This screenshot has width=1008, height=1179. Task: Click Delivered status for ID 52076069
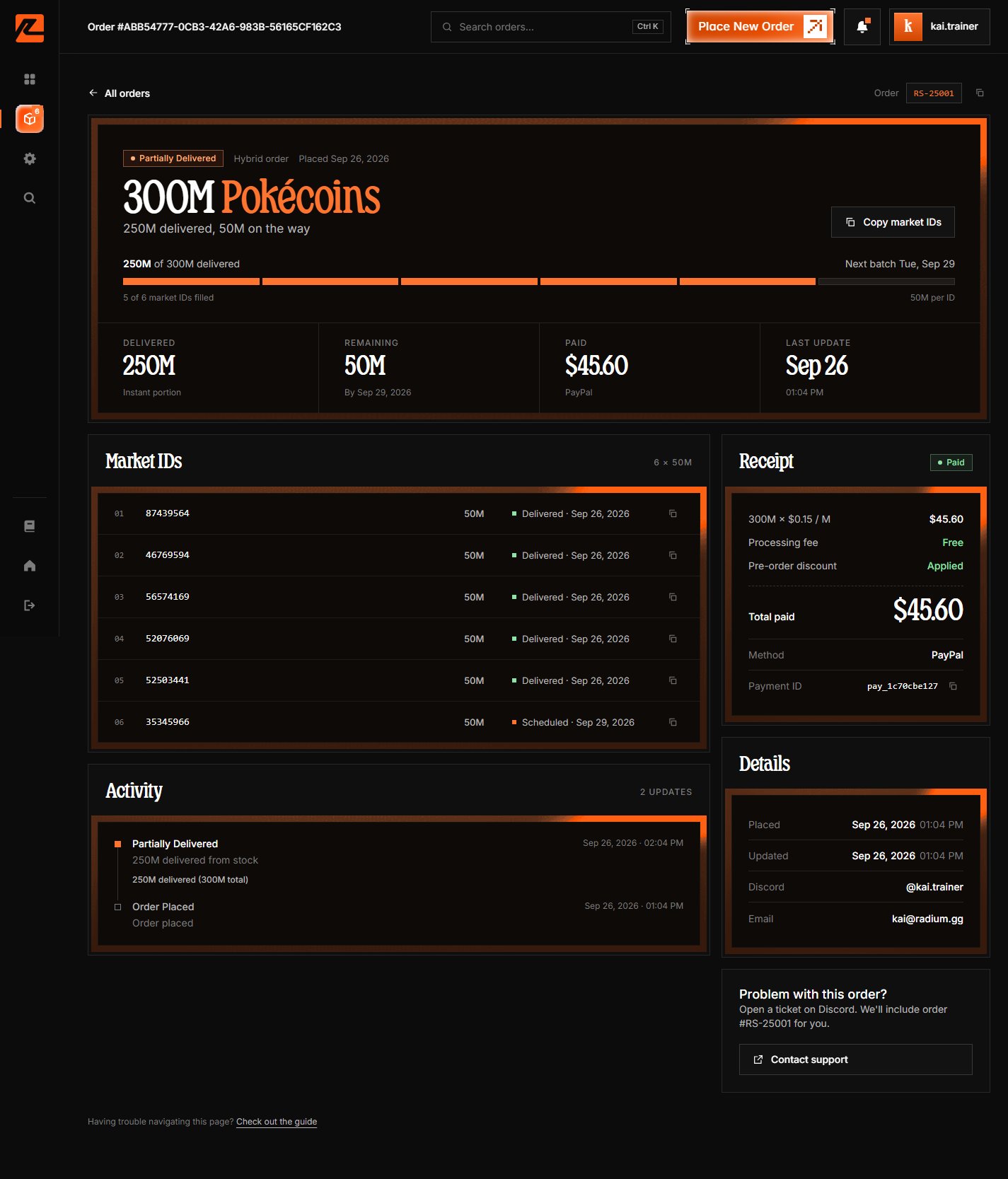tap(570, 639)
